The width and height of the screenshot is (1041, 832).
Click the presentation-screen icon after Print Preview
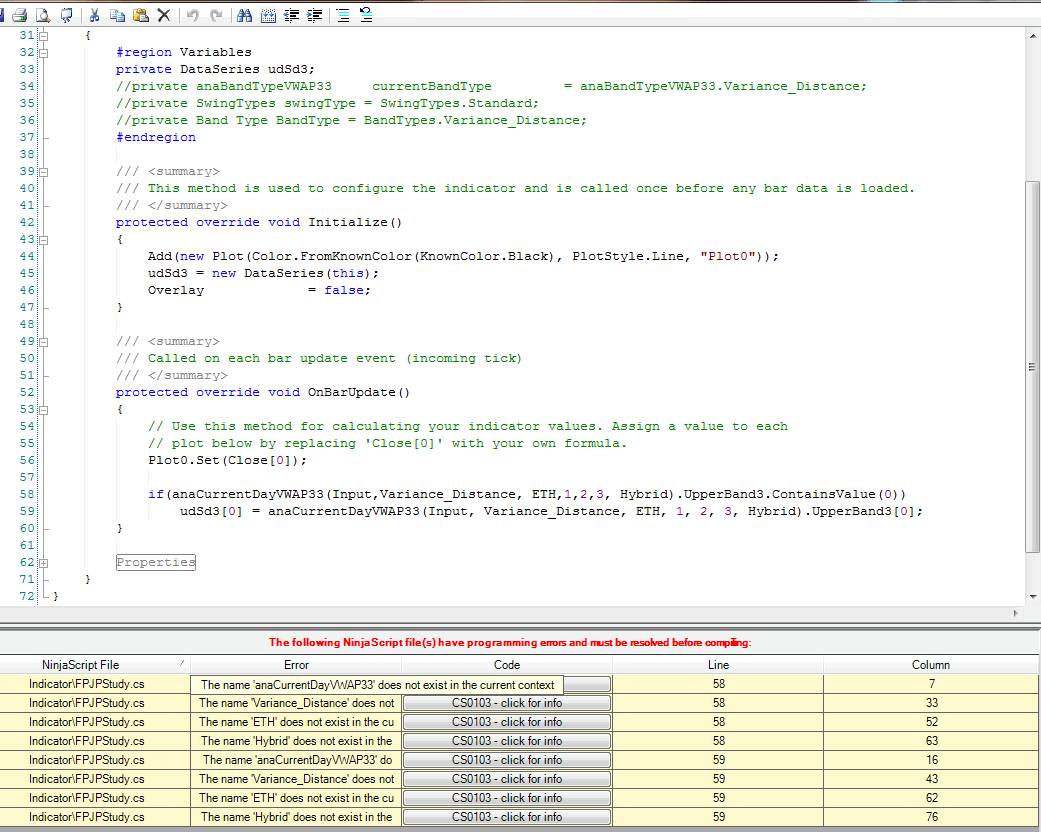pyautogui.click(x=66, y=15)
